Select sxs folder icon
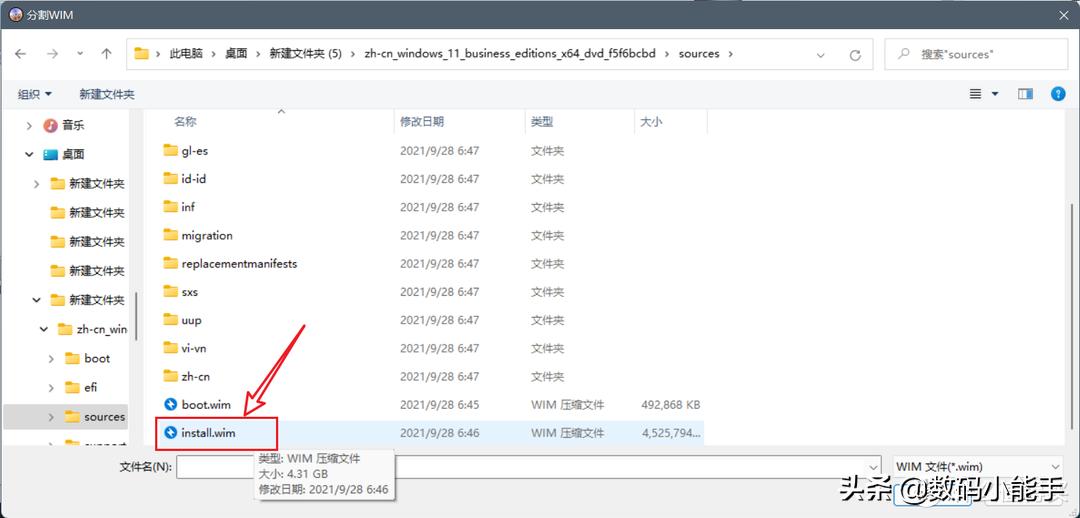The image size is (1080, 518). [171, 291]
